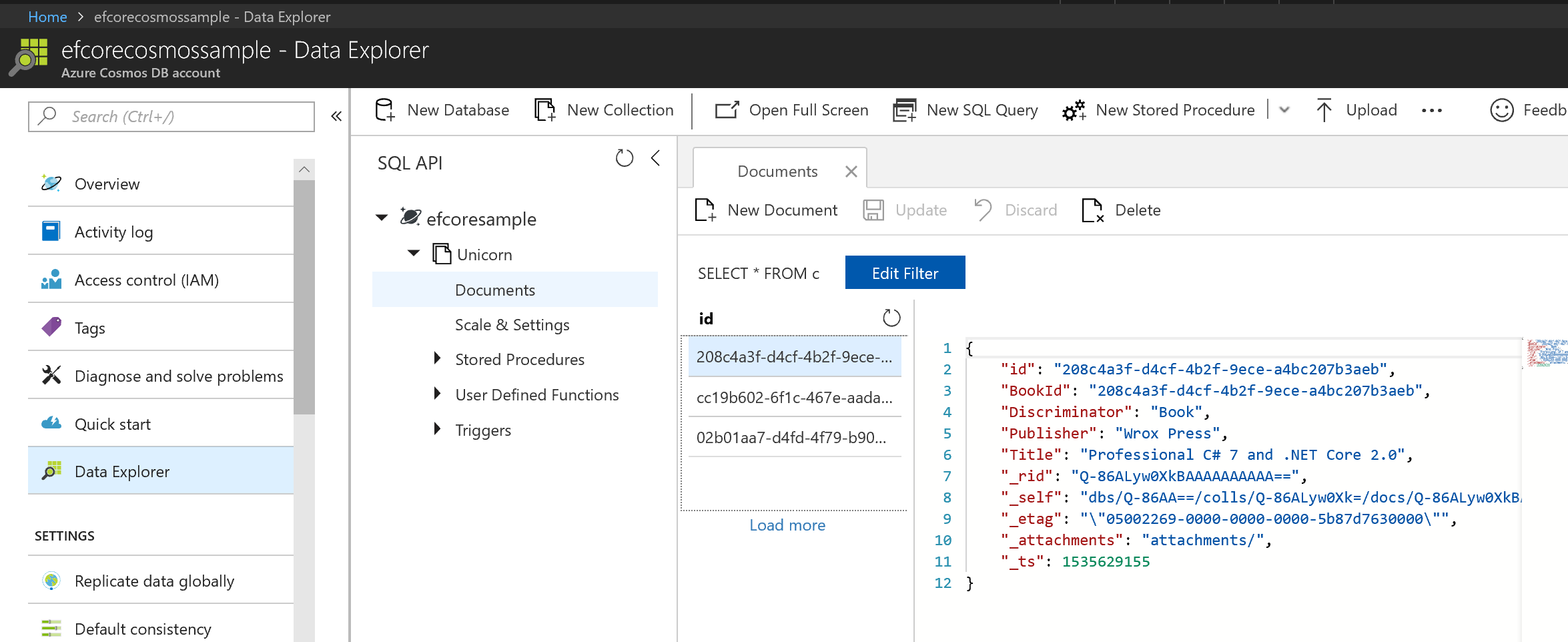Click the Tags label icon

click(51, 327)
